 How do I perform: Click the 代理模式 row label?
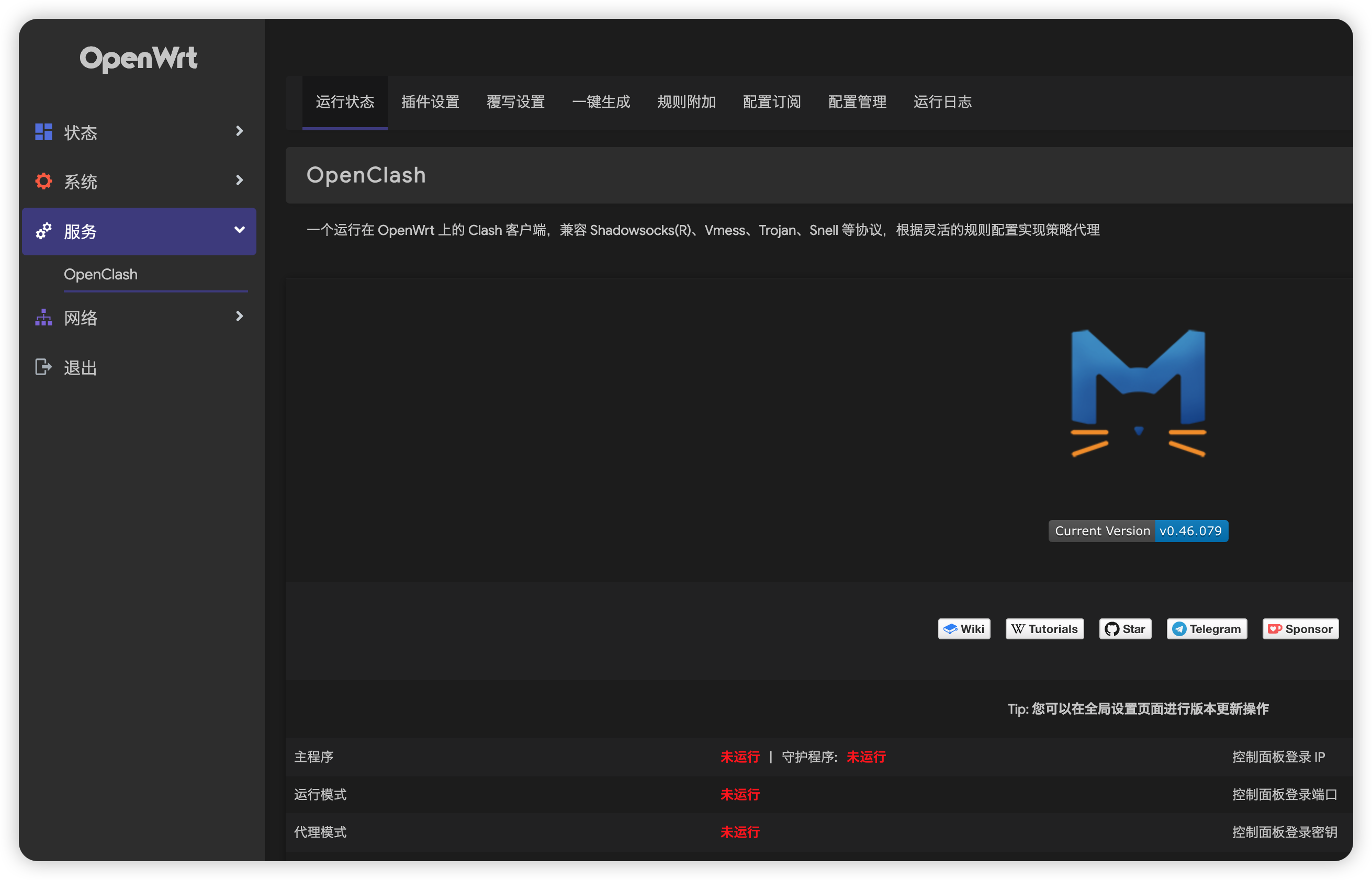(x=320, y=832)
